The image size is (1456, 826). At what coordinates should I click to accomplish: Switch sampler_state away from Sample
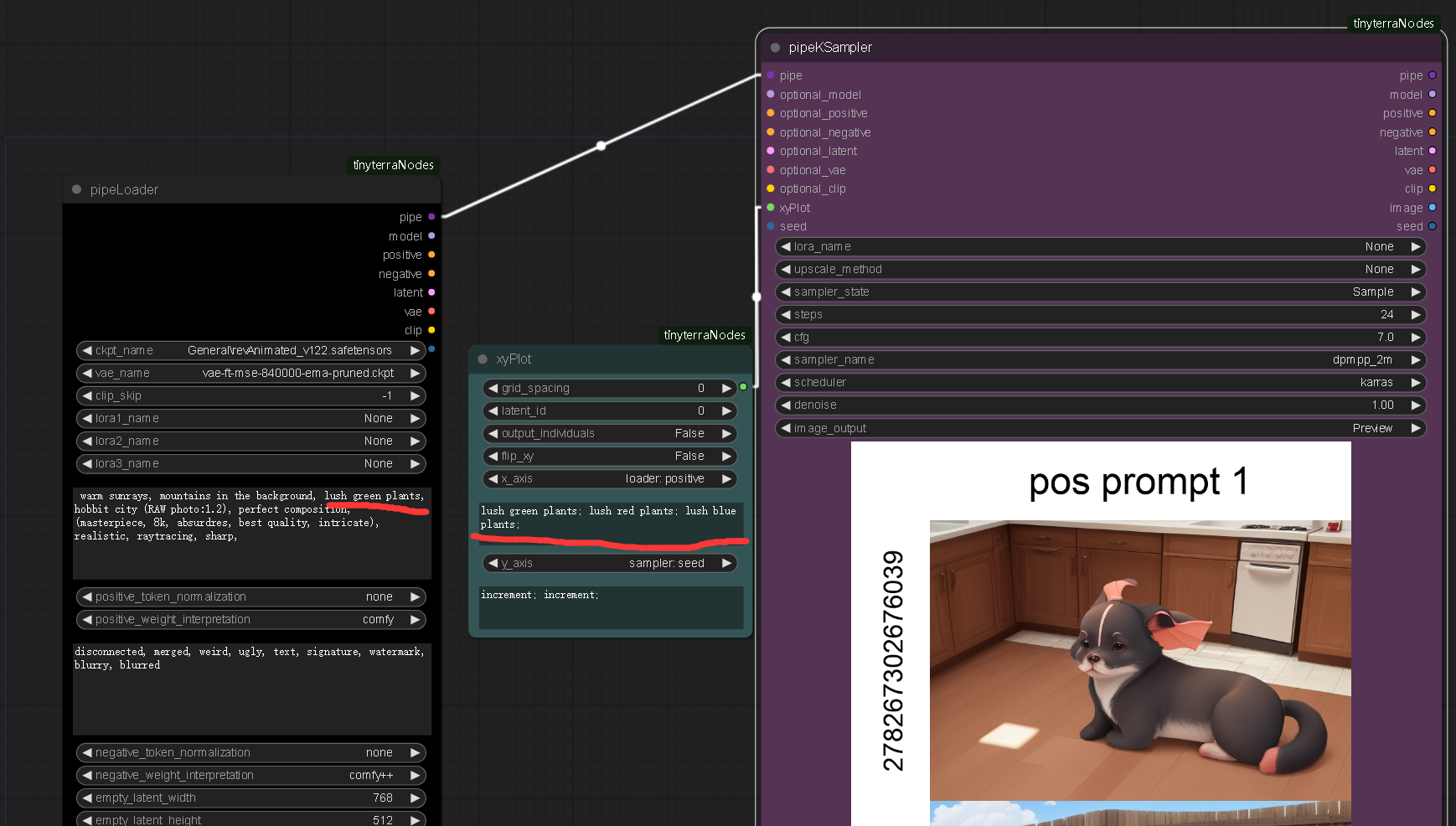[1099, 292]
